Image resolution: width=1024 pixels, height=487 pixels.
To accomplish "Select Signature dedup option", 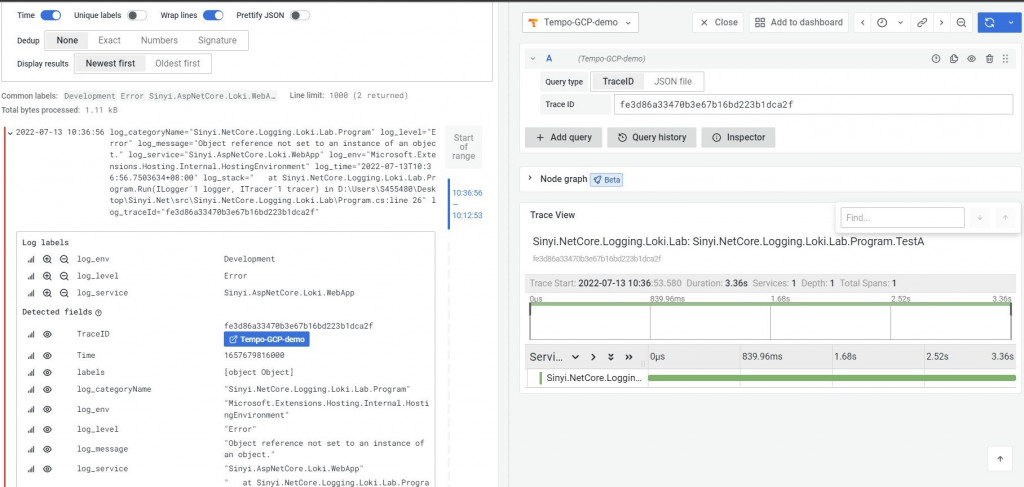I will 217,40.
